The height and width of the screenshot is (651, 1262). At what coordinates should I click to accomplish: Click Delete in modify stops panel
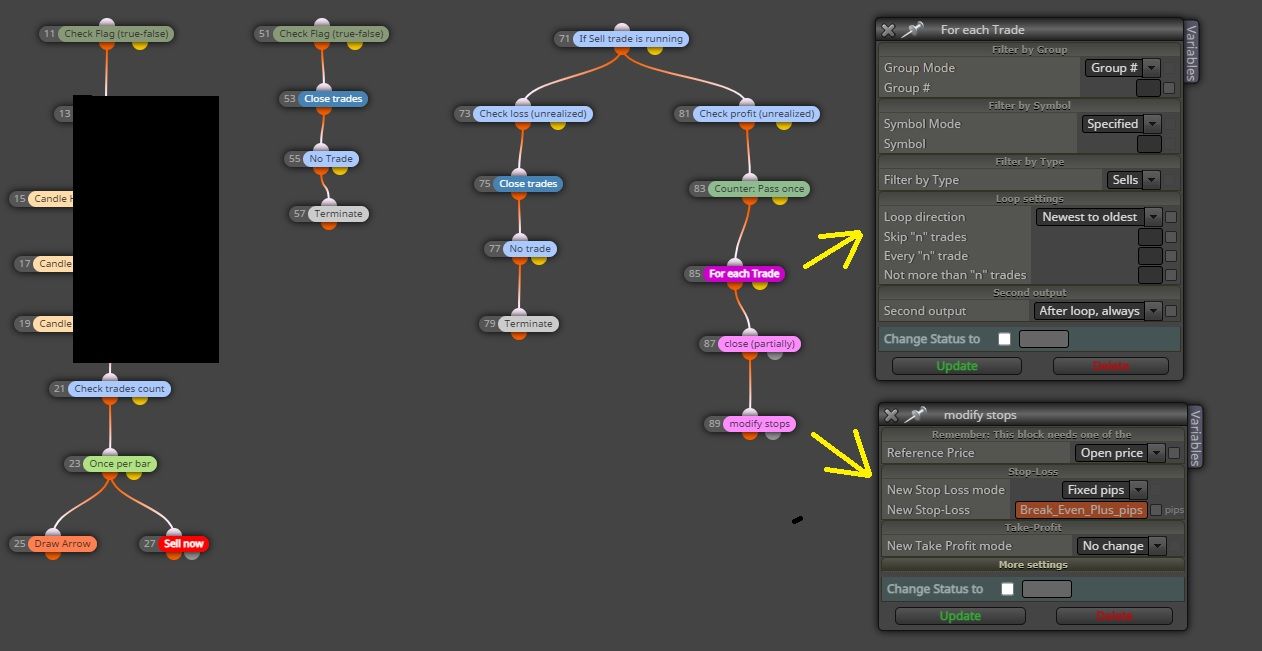(1114, 616)
